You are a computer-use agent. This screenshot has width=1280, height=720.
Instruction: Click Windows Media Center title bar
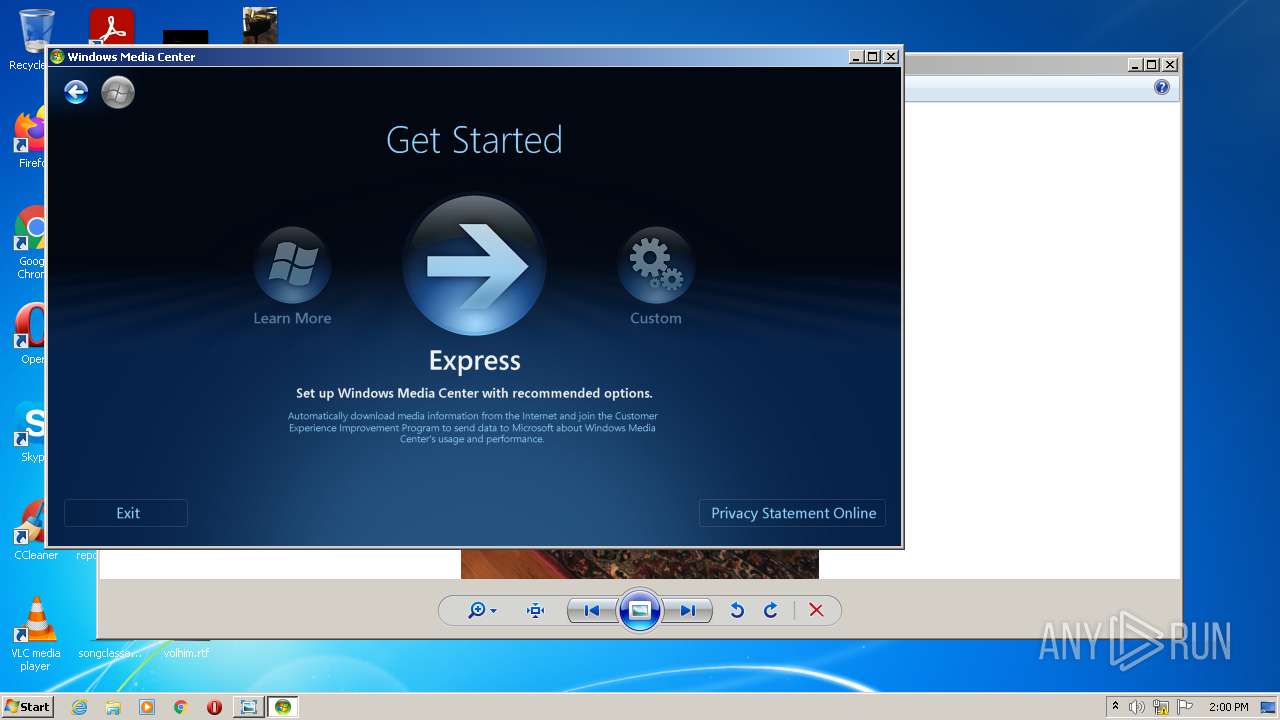(450, 57)
